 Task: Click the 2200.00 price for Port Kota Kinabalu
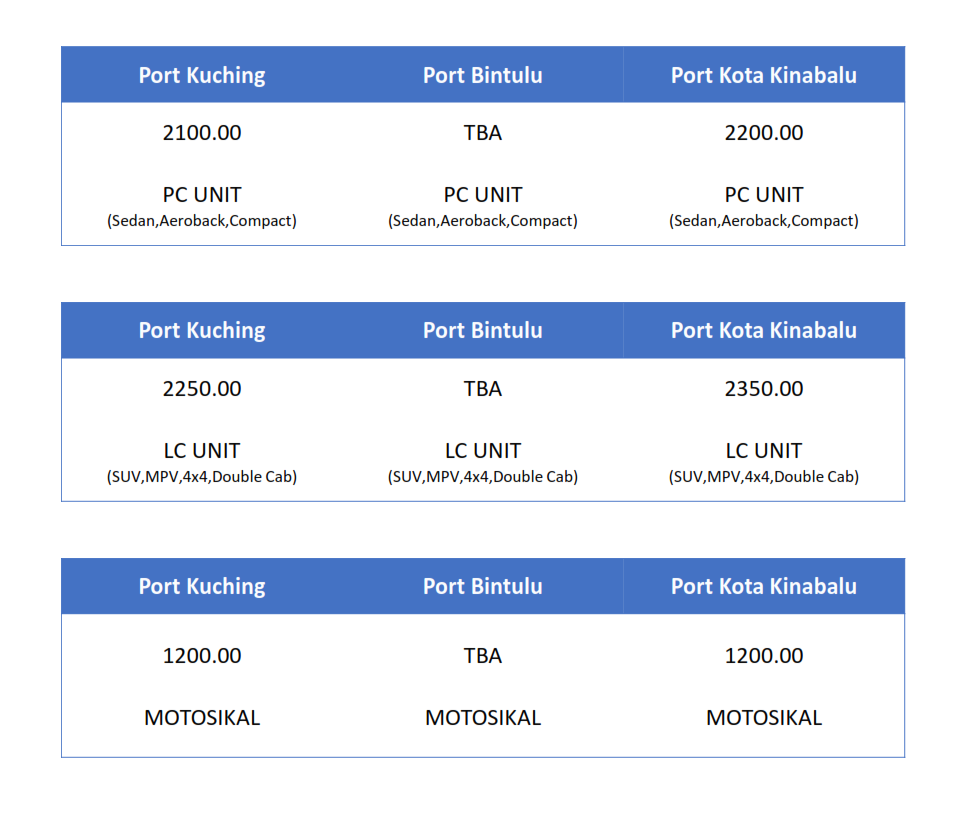(x=764, y=133)
